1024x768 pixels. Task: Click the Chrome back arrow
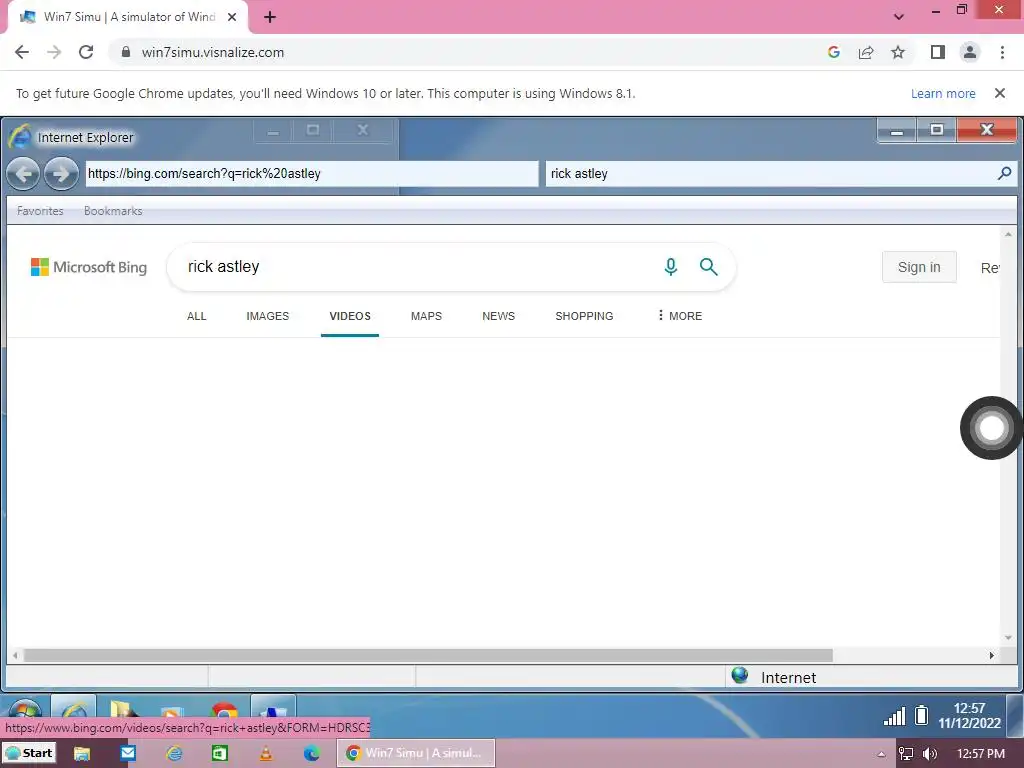coord(22,52)
